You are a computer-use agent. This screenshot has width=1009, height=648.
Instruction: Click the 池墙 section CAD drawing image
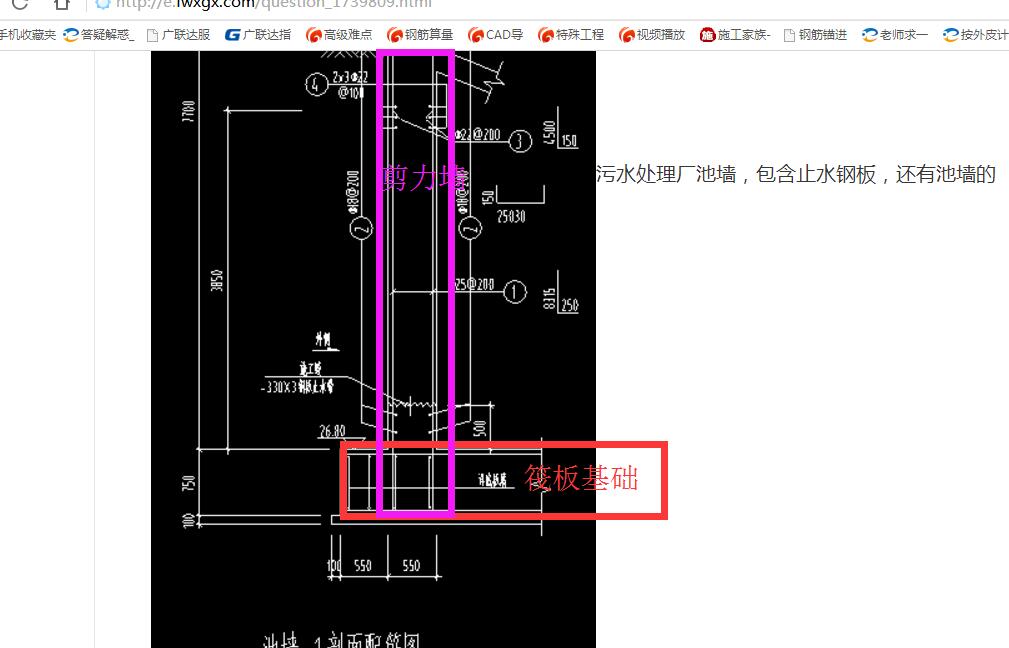373,349
